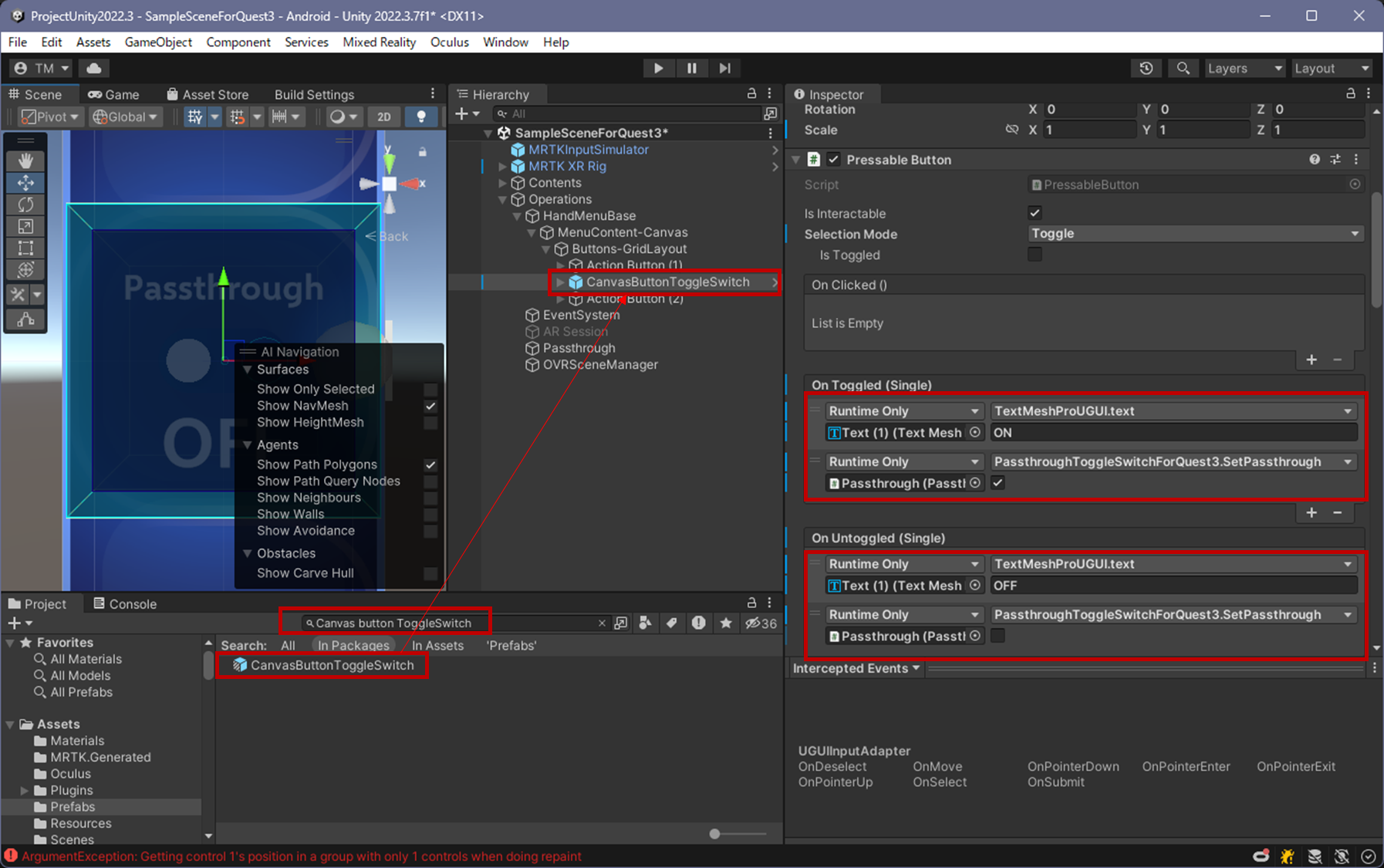Select the Rotate tool
Image resolution: width=1384 pixels, height=868 pixels.
[25, 204]
